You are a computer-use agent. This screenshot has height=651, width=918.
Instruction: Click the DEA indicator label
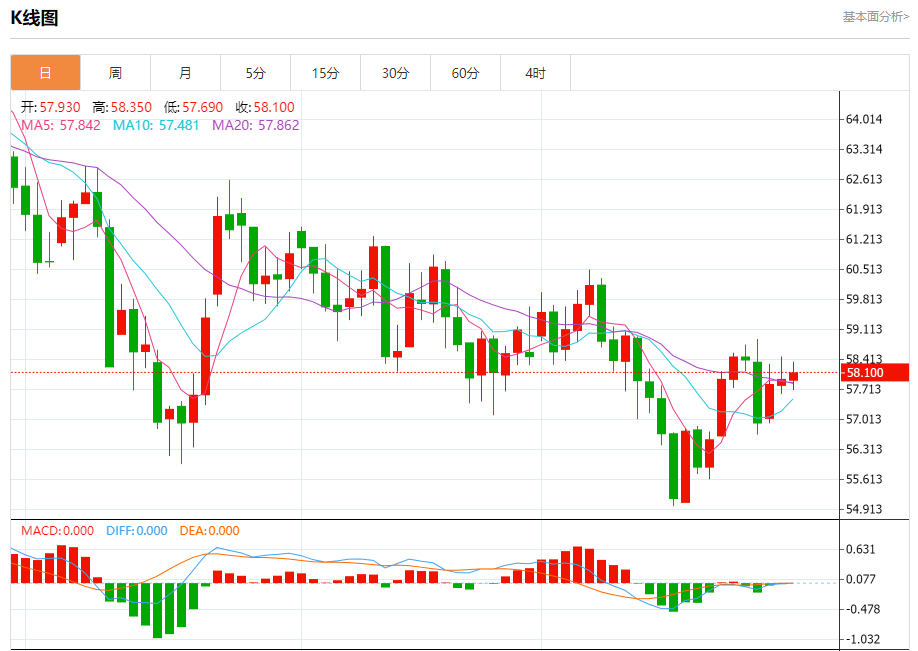coord(209,531)
